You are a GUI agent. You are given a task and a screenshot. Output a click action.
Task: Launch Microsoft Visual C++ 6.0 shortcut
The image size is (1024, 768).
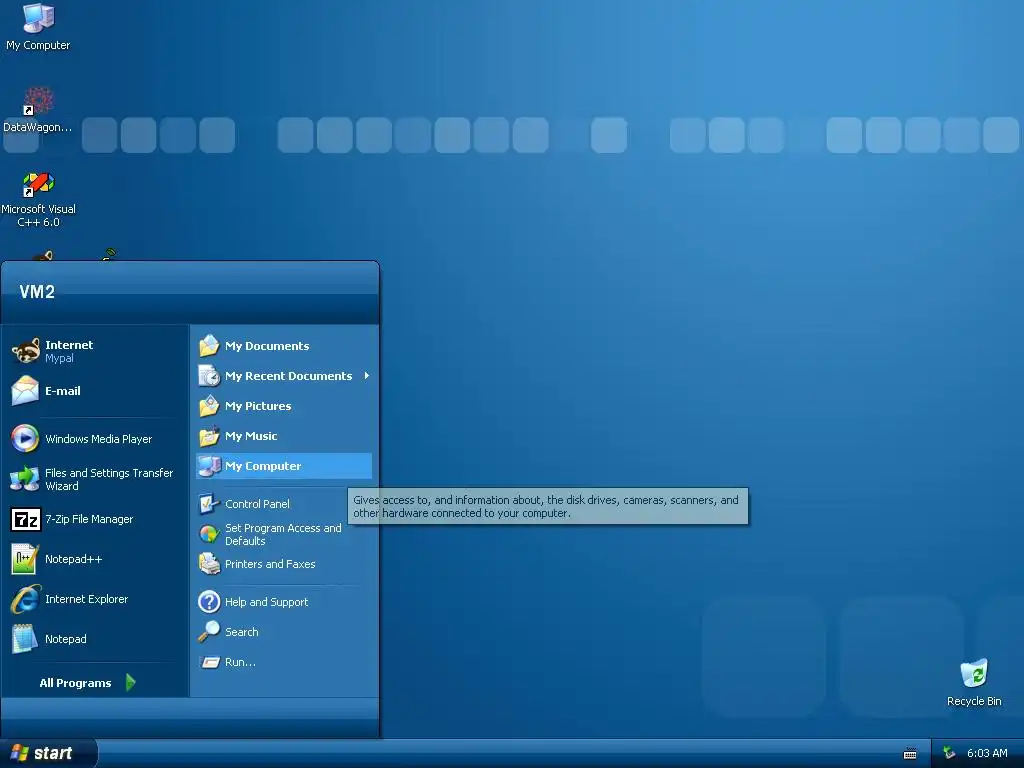[x=39, y=199]
